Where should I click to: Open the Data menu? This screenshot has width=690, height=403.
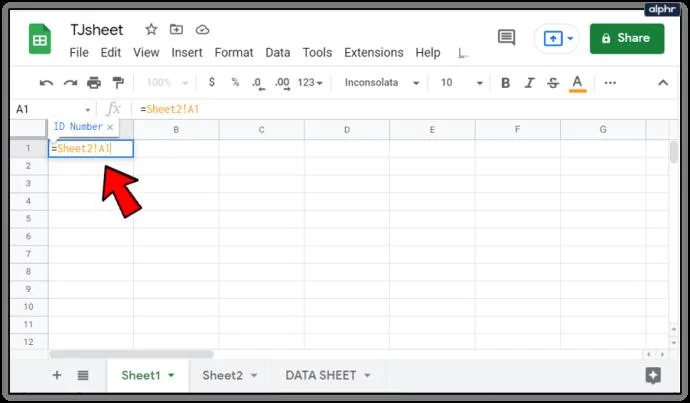click(278, 53)
